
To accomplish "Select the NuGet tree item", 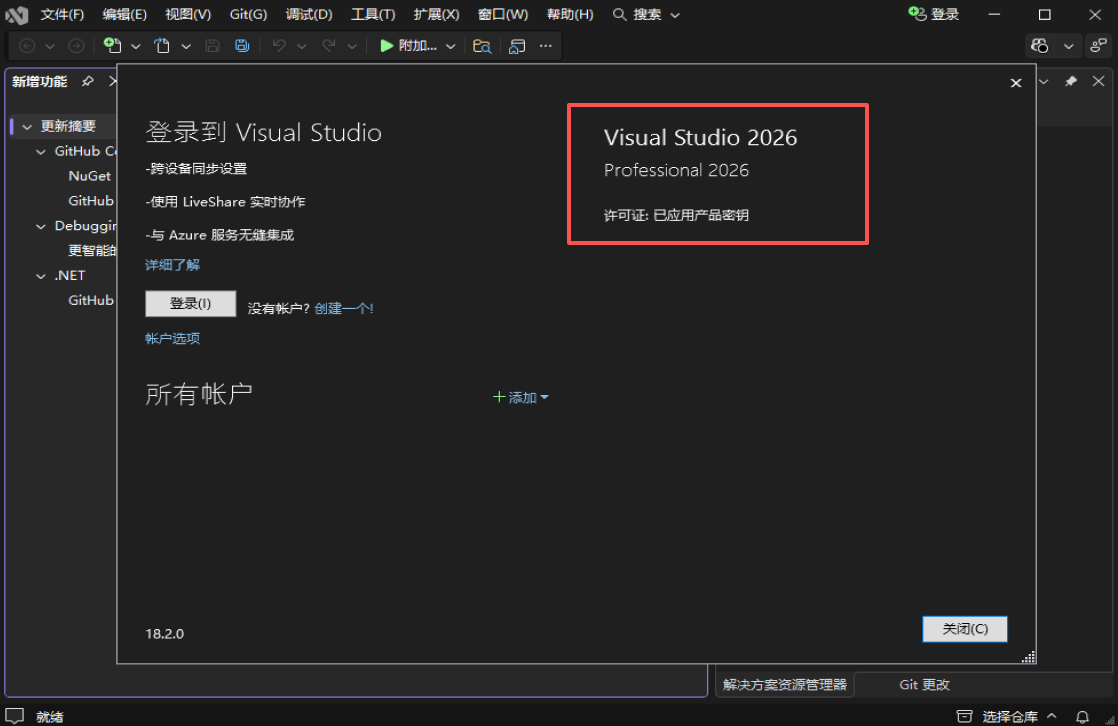I will click(90, 176).
